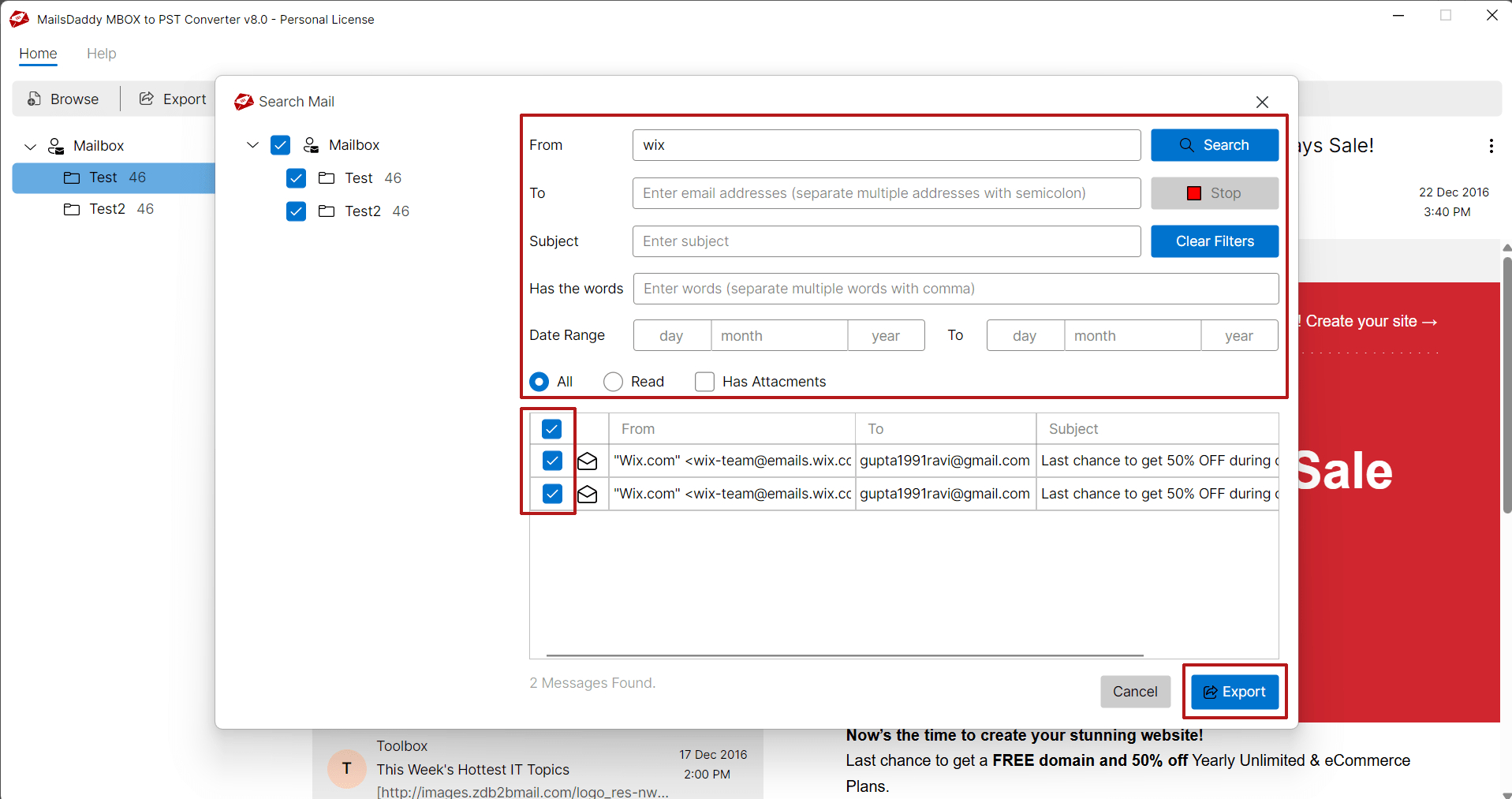Click the Test folder icon in dialog

point(327,178)
